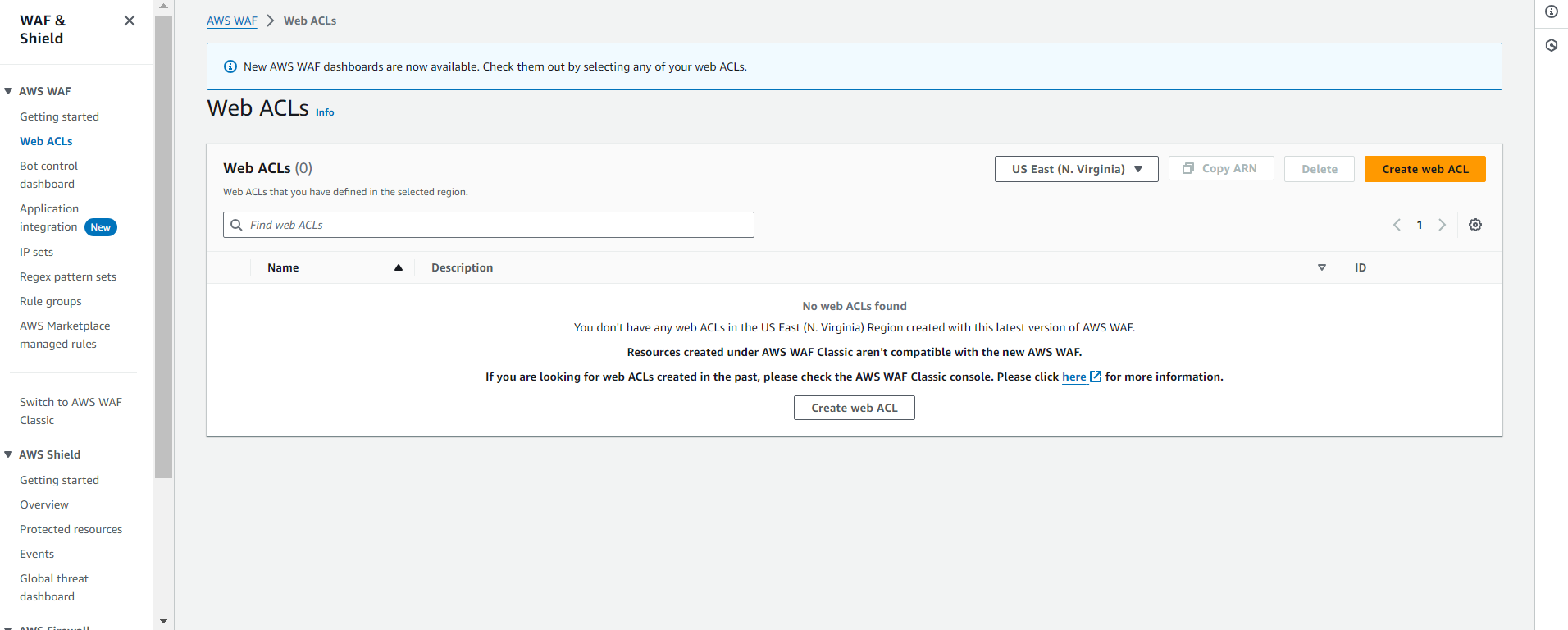Click the Description column header
Viewport: 1568px width, 630px height.
tap(462, 267)
